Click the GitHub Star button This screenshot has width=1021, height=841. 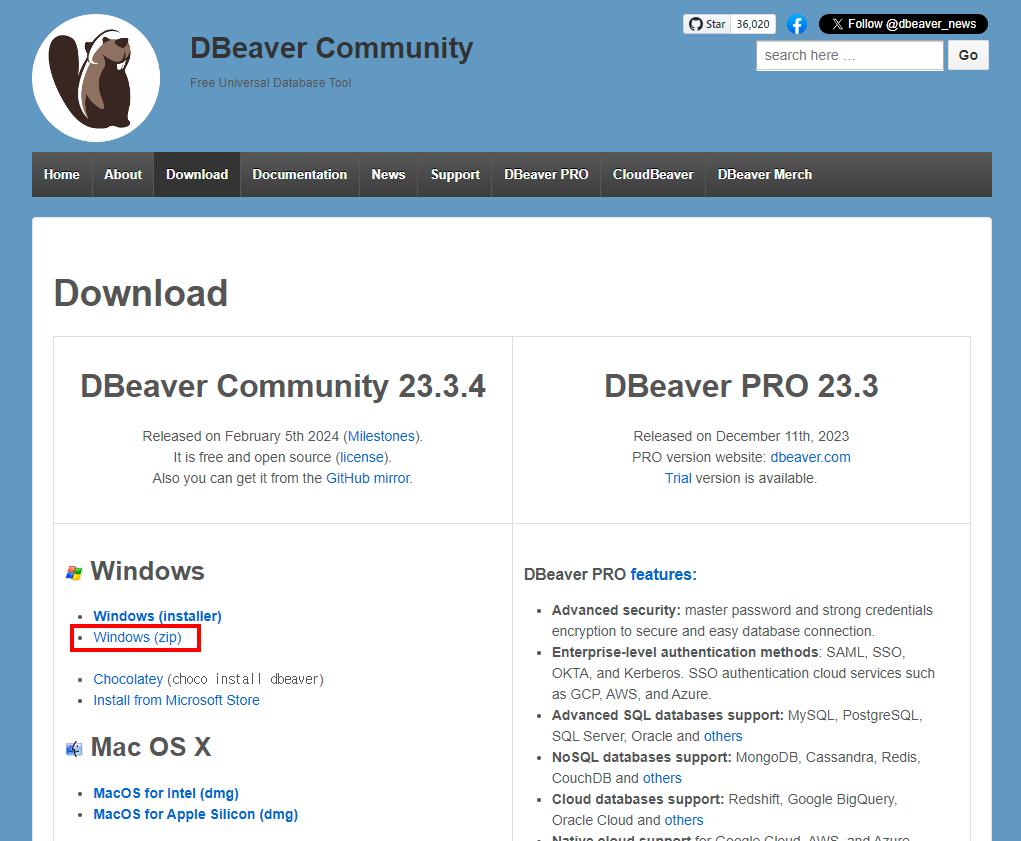(707, 24)
